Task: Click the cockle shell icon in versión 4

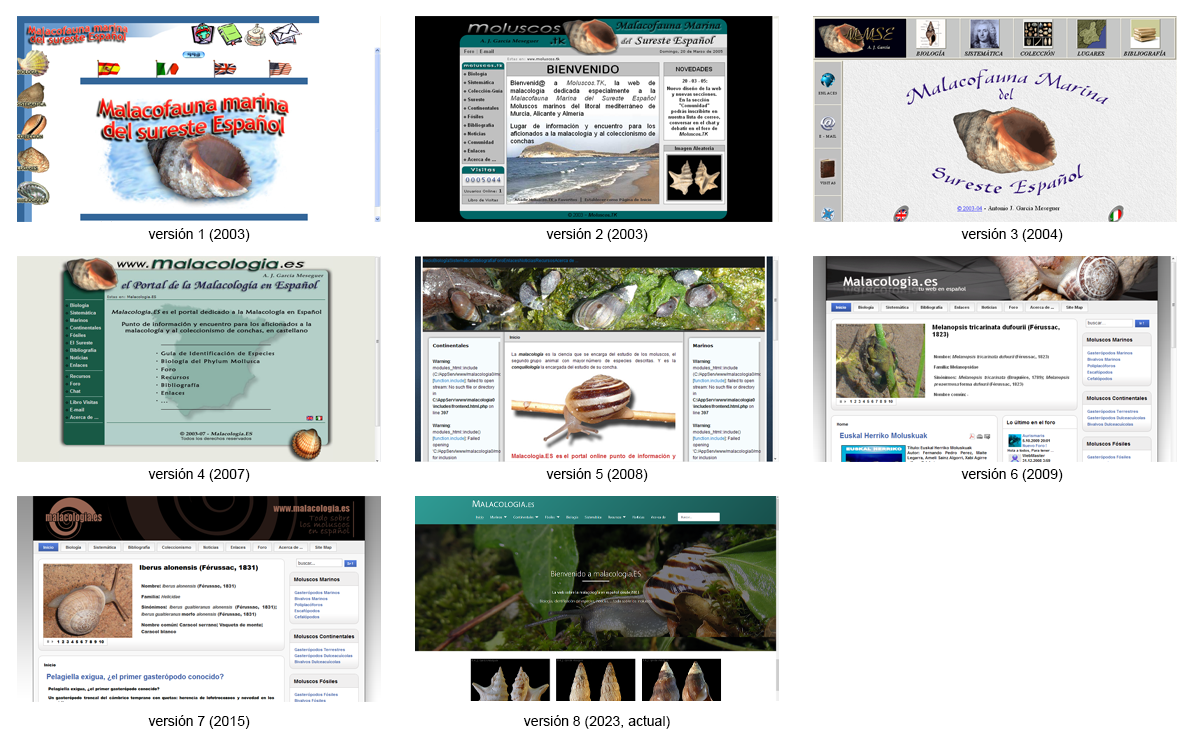Action: (306, 443)
